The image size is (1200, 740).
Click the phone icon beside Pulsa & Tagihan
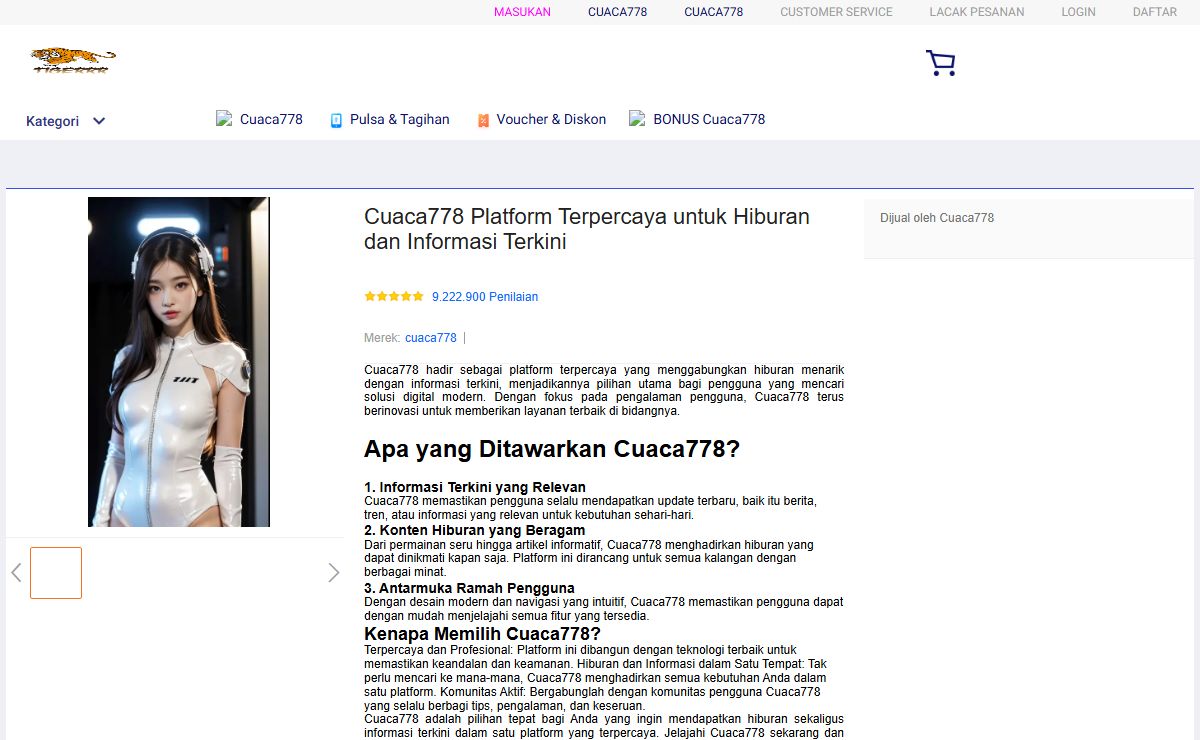(x=337, y=120)
